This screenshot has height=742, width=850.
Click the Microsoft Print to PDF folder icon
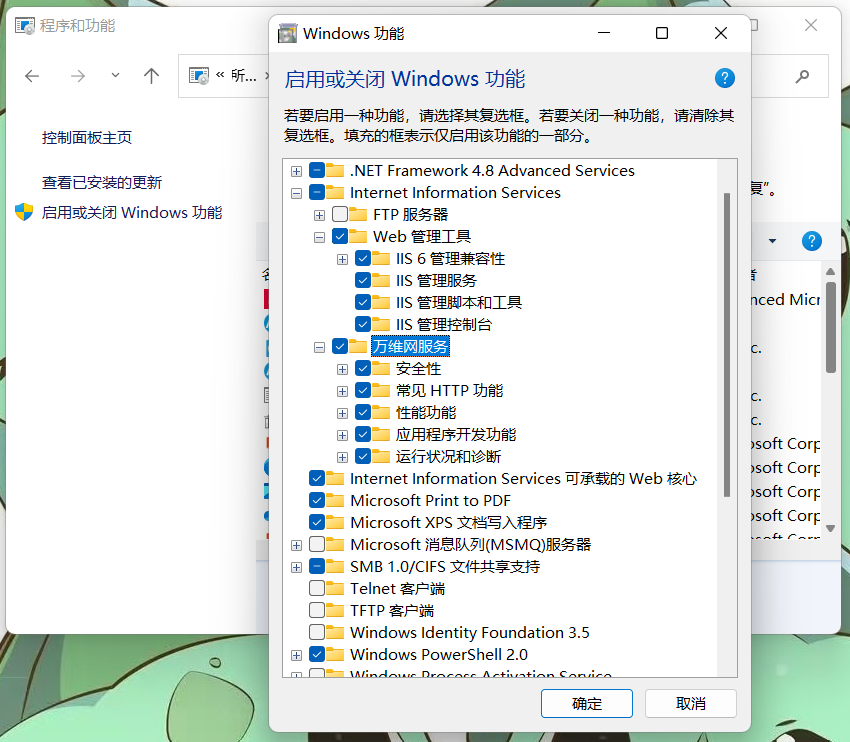pyautogui.click(x=335, y=500)
